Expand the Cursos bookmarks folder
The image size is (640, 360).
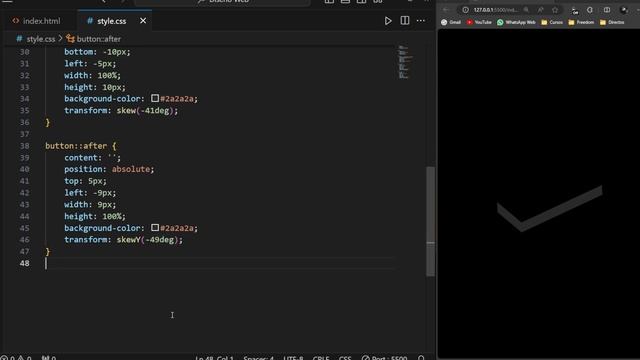coord(552,22)
